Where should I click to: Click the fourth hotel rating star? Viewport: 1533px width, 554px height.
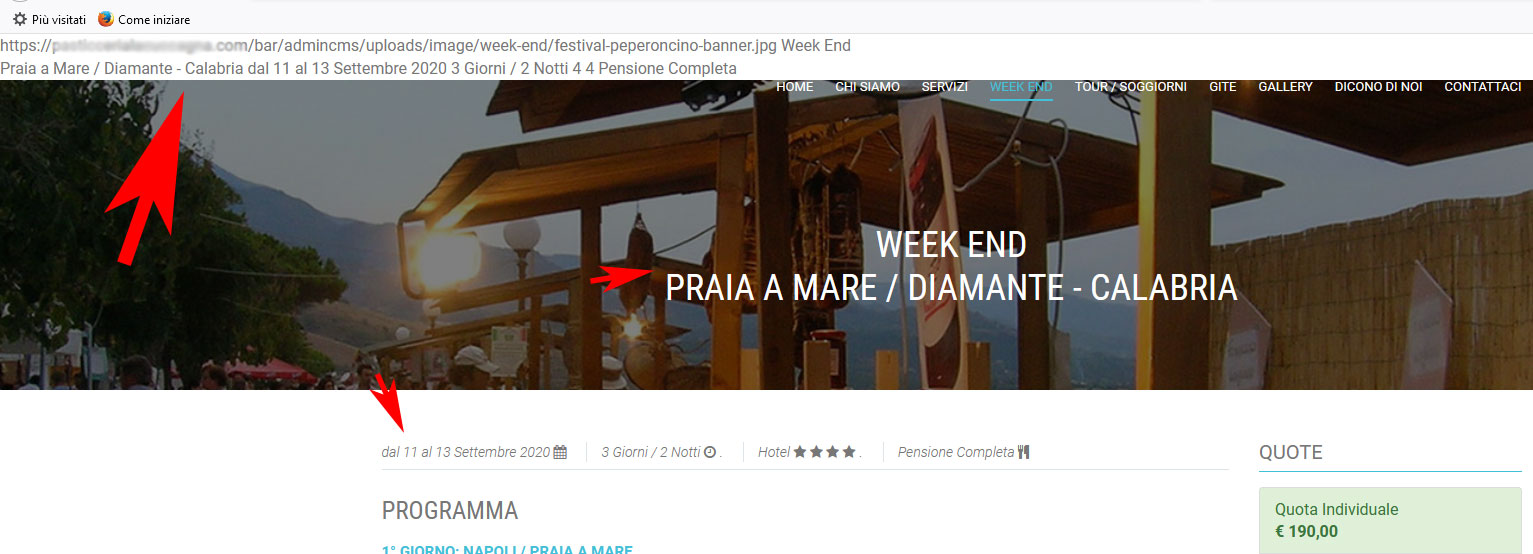click(x=849, y=452)
